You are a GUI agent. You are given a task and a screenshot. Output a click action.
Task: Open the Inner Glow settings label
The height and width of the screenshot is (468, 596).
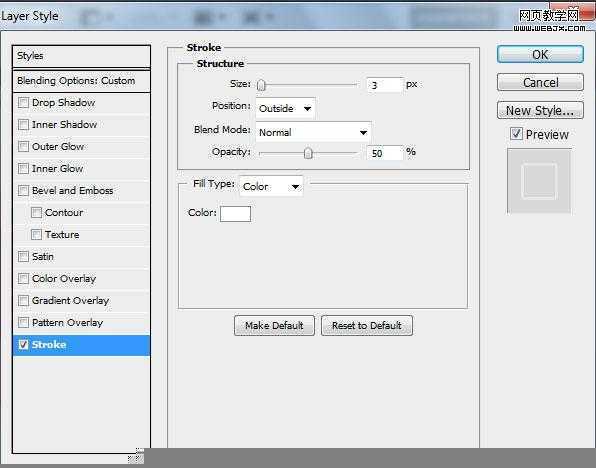tap(57, 168)
